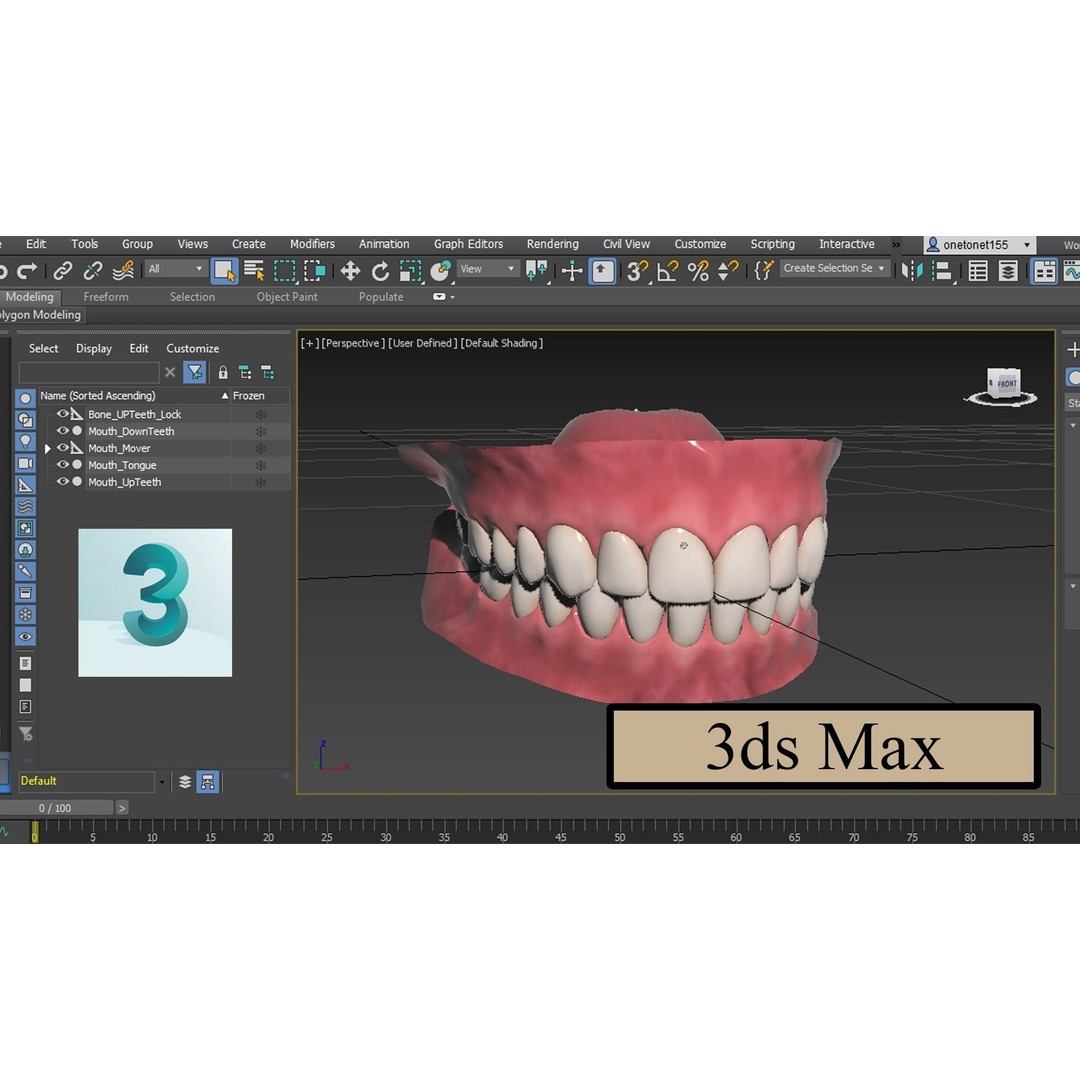The width and height of the screenshot is (1080, 1080).
Task: Toggle Display Lights filter (lightbulb) icon
Action: (25, 442)
